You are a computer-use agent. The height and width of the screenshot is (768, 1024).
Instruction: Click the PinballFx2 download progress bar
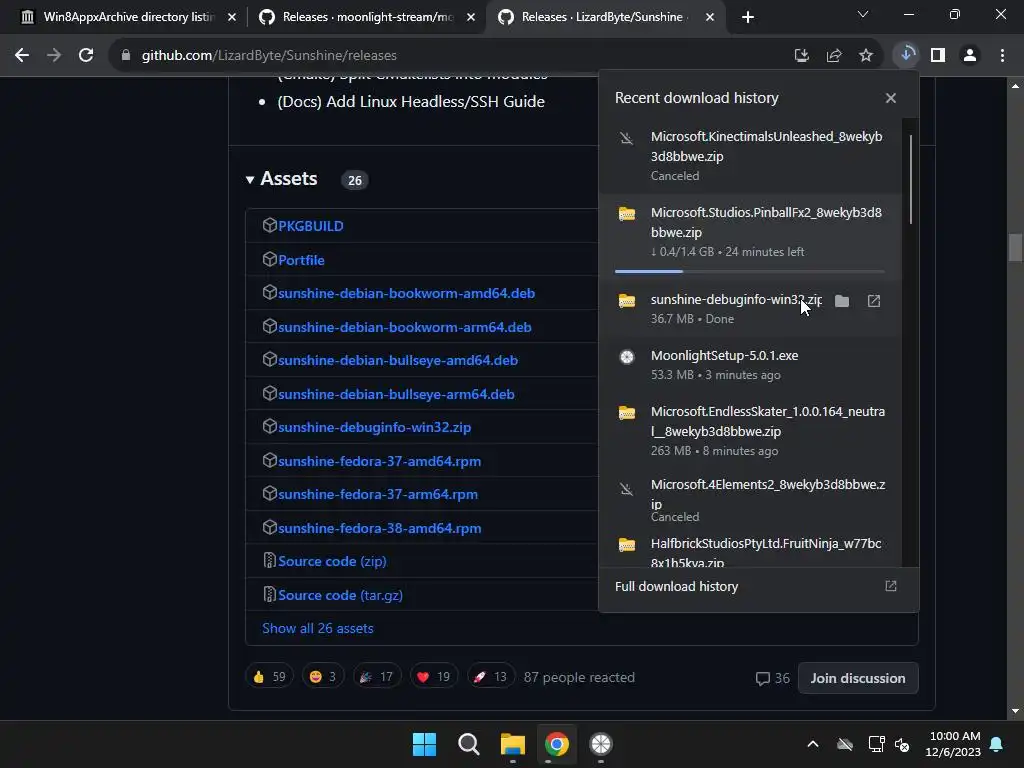coord(750,271)
